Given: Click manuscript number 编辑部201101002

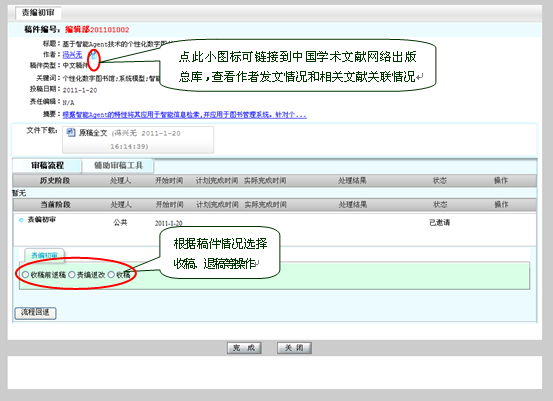Looking at the screenshot, I should (97, 30).
